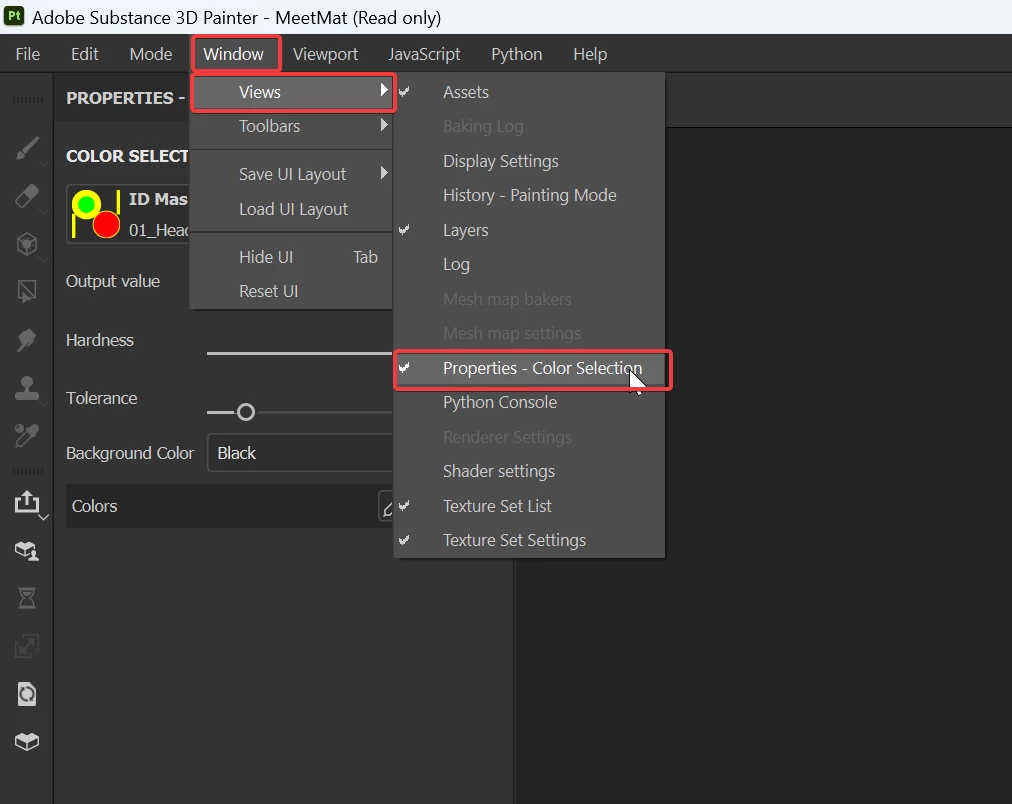The width and height of the screenshot is (1012, 804).
Task: Click the greyed overlapping-arrows icon
Action: point(26,646)
